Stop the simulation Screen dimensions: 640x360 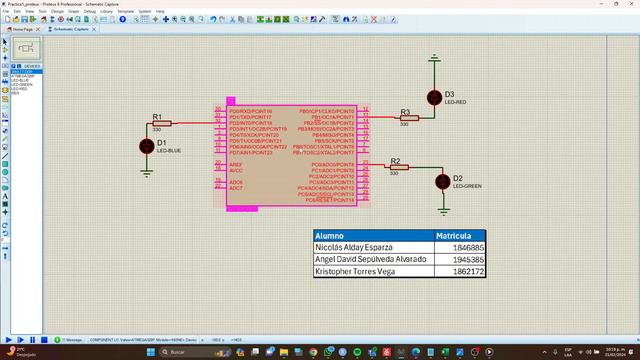click(44, 340)
